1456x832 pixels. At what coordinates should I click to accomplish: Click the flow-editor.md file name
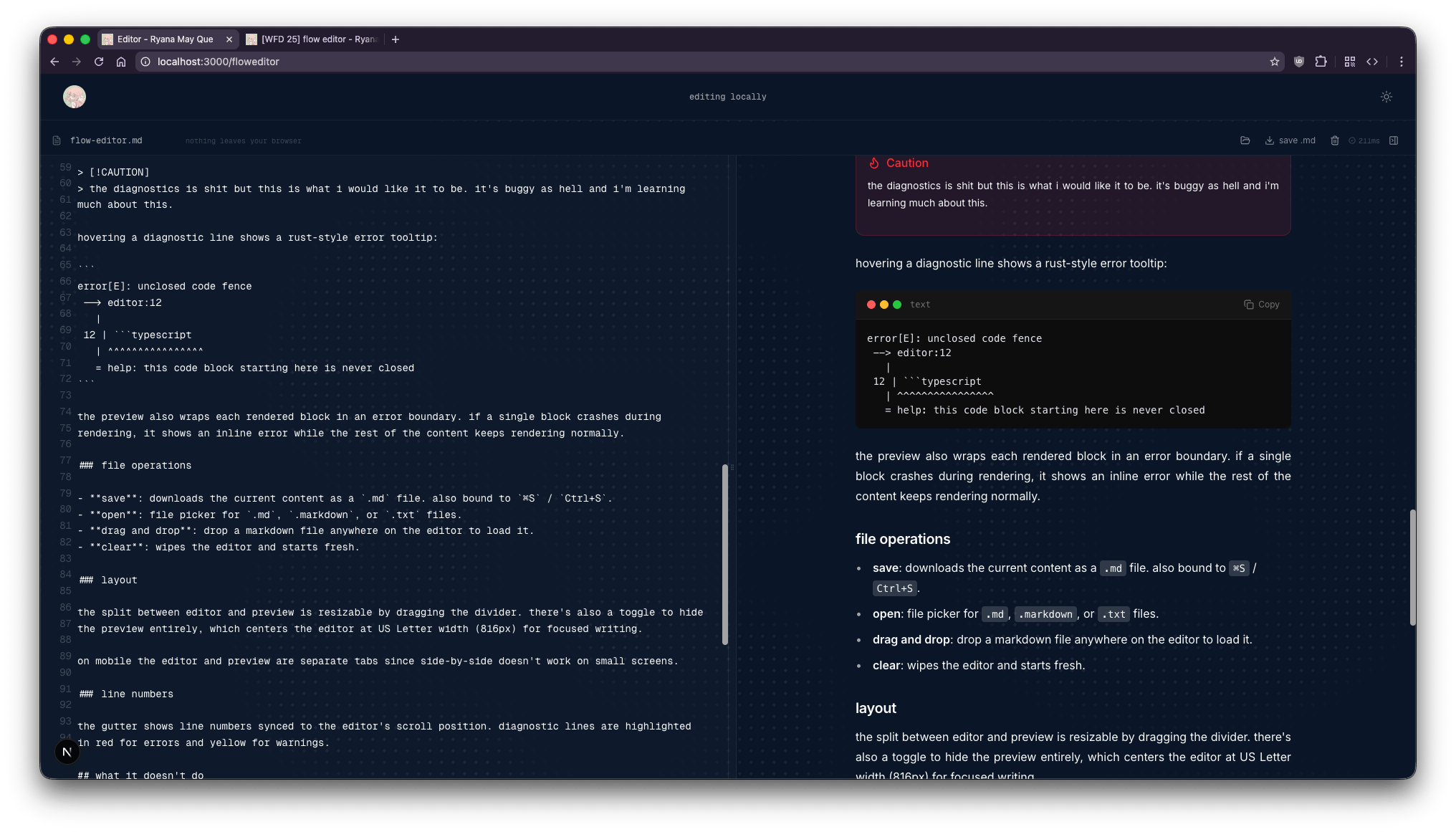coord(106,140)
